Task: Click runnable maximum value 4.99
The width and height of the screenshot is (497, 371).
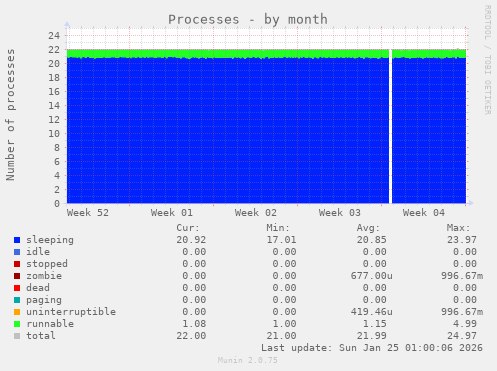Action: pyautogui.click(x=465, y=324)
